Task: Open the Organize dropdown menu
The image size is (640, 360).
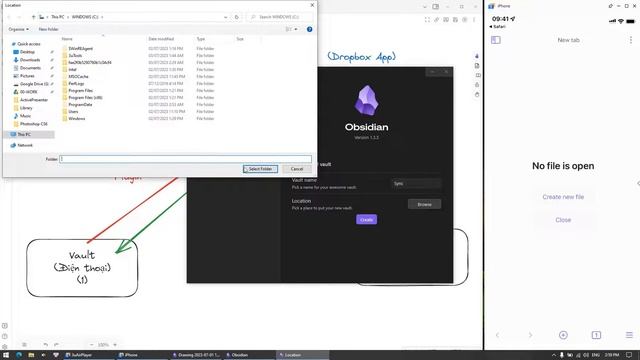Action: 18,29
